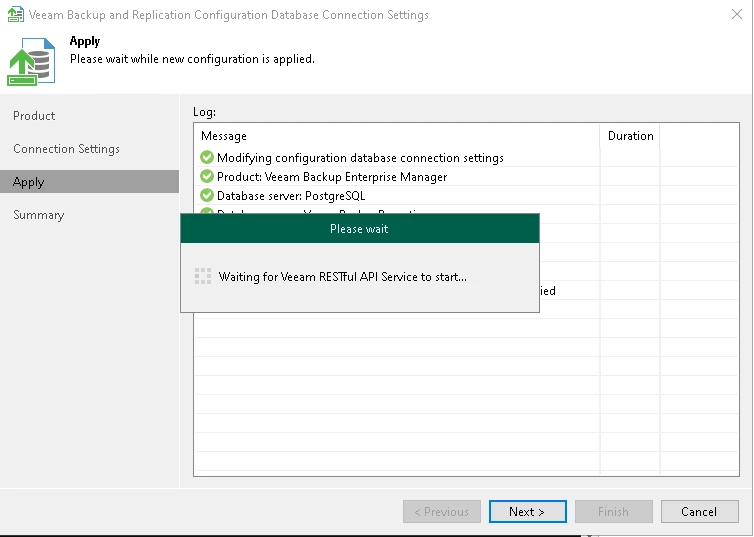Click the database upload wizard icon

[31, 62]
